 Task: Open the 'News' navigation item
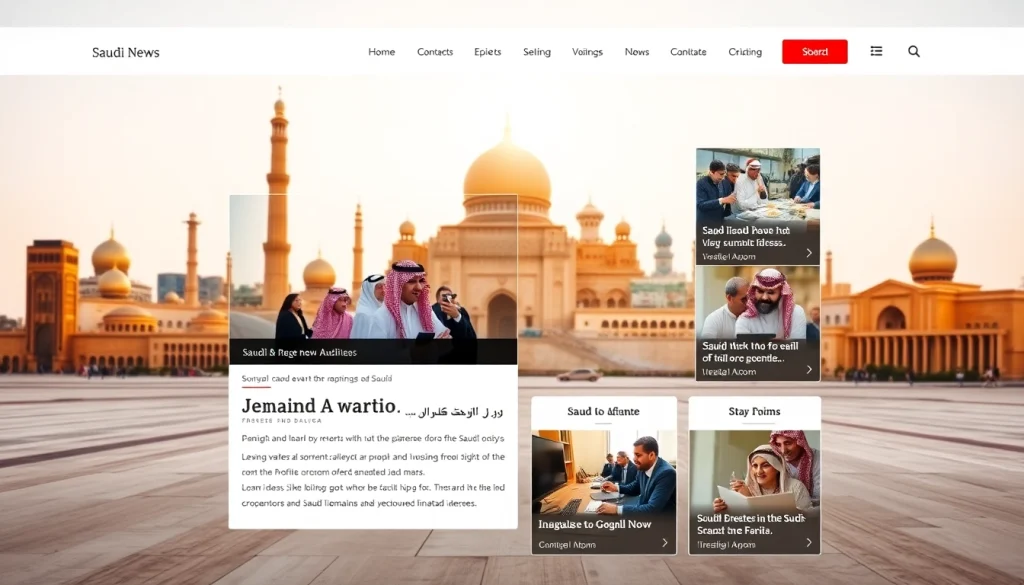tap(637, 51)
